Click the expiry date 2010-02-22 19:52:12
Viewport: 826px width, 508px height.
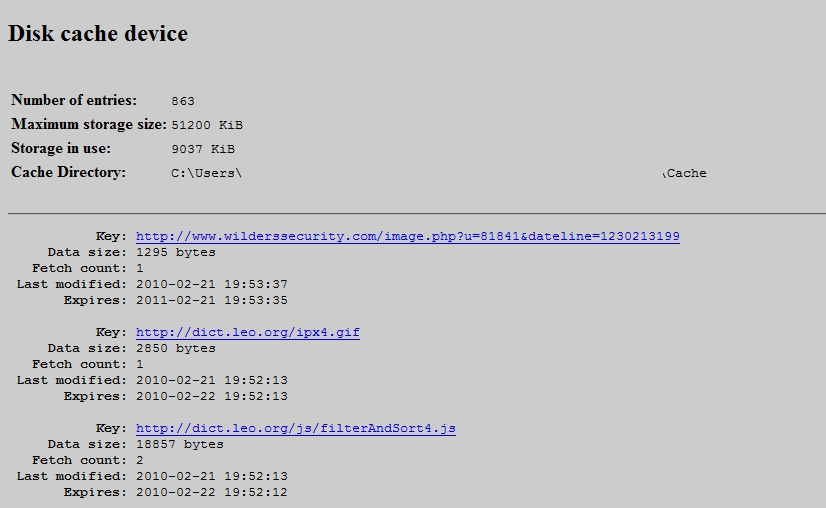click(x=211, y=492)
